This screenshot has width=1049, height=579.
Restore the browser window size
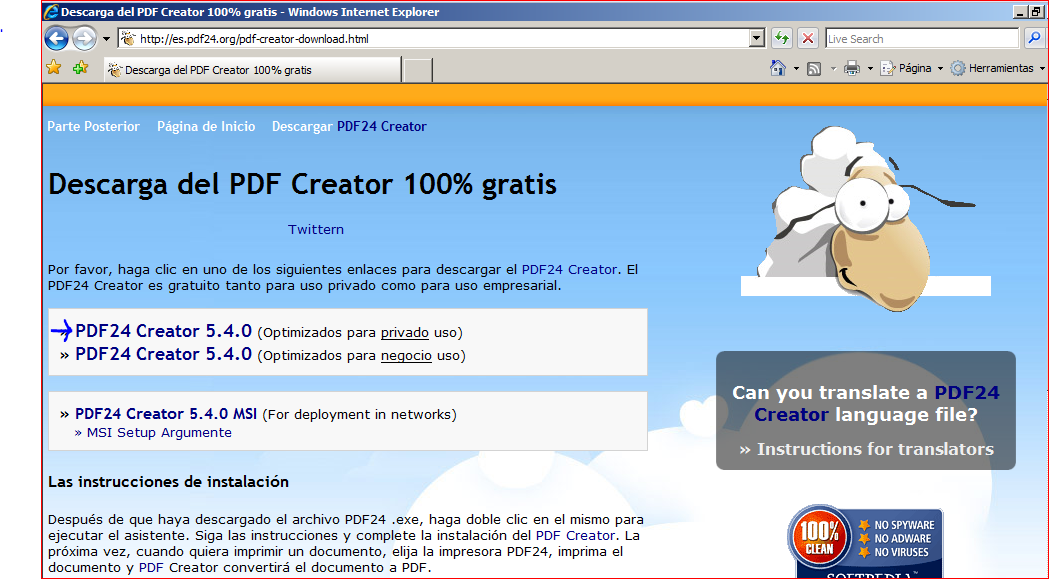click(x=1036, y=11)
